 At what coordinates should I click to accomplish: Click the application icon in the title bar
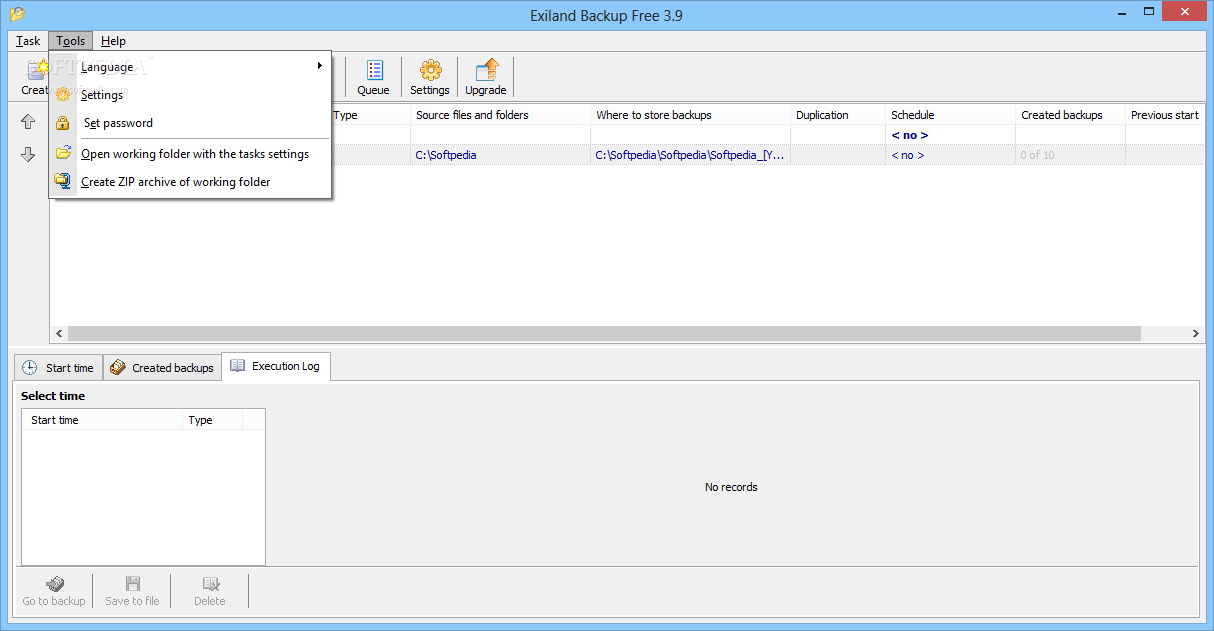[17, 15]
